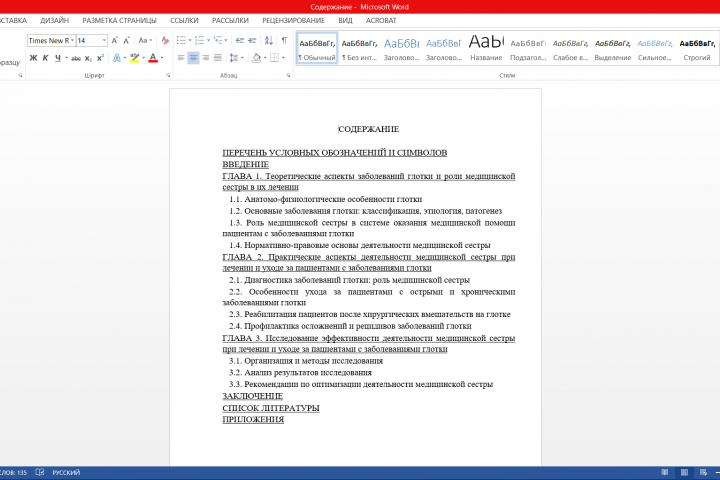Apply text effects (outlined A)

click(x=117, y=58)
